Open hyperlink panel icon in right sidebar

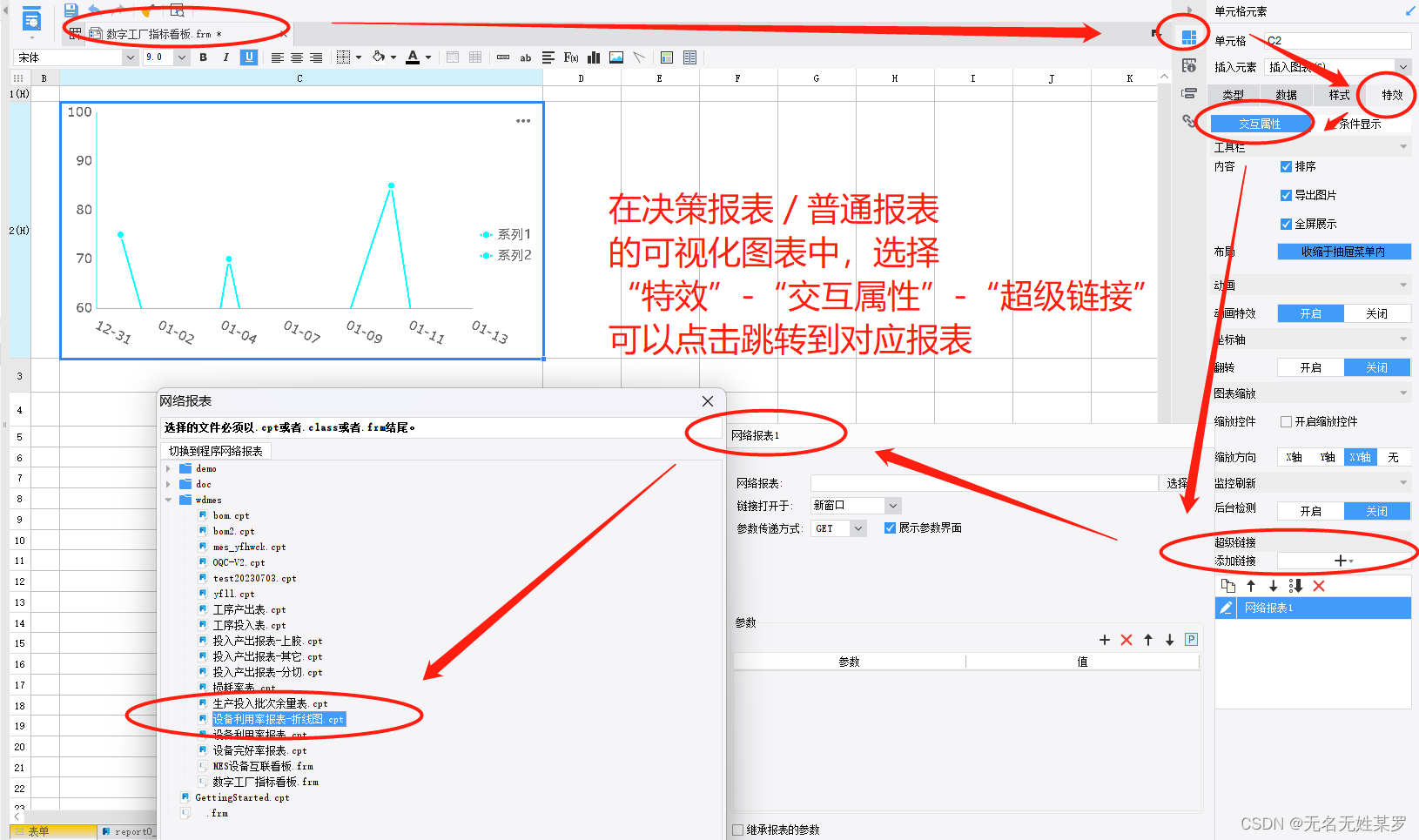[x=1188, y=121]
